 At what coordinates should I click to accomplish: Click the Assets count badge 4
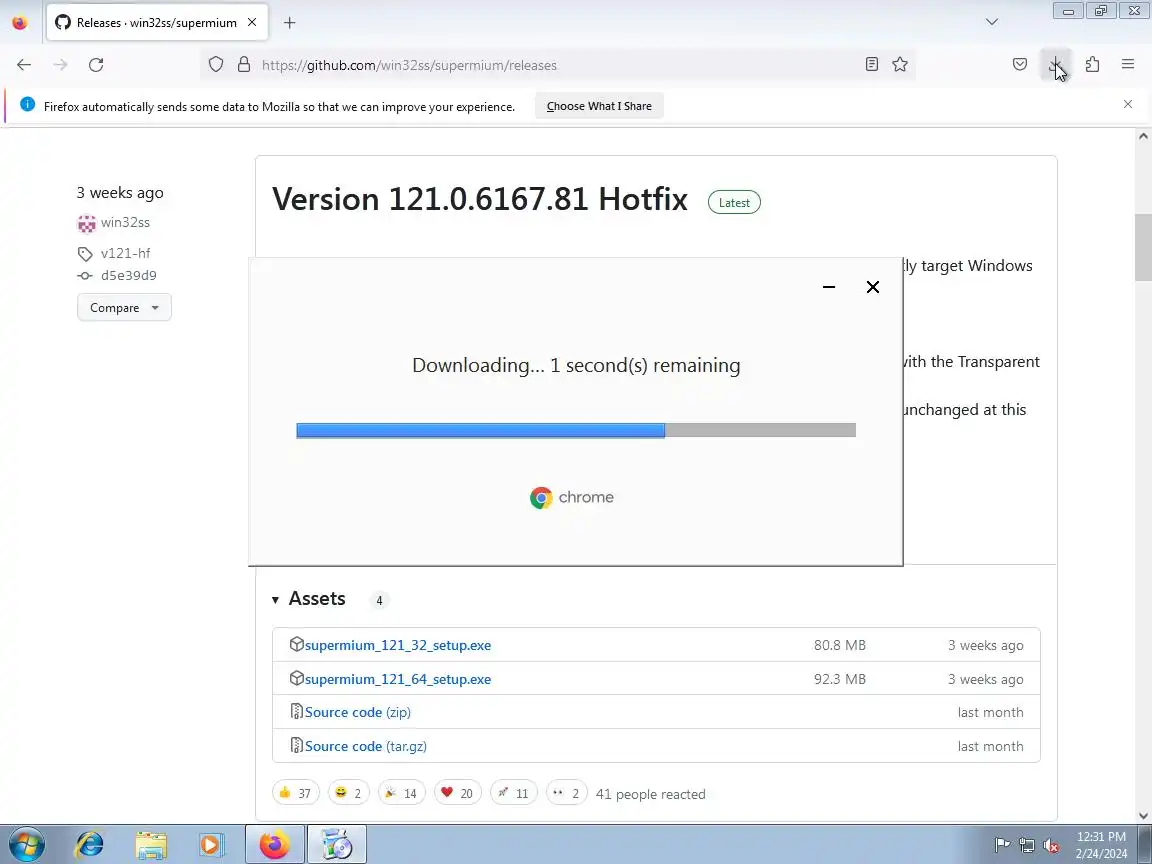click(x=379, y=600)
